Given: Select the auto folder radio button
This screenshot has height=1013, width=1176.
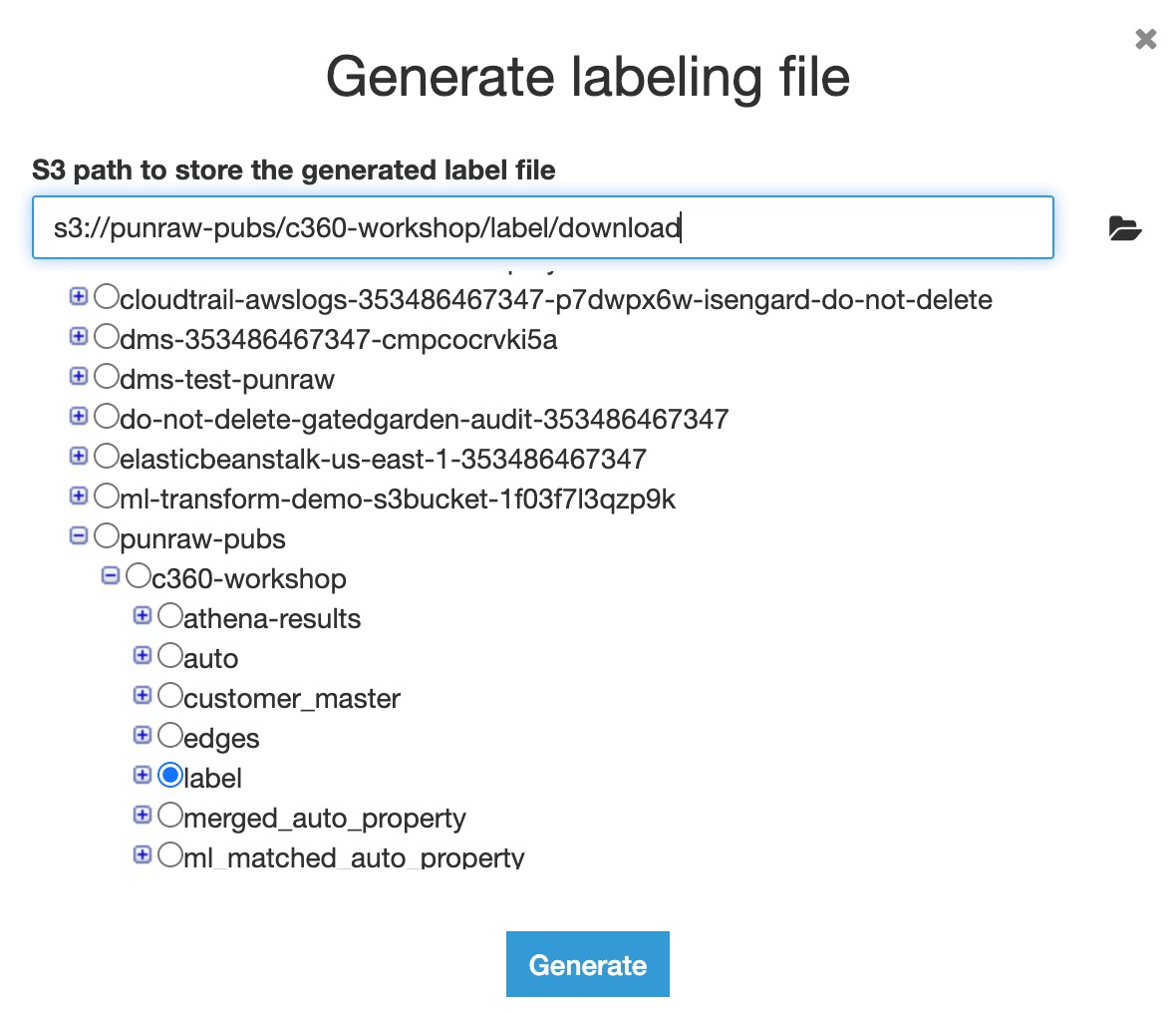Looking at the screenshot, I should [x=170, y=655].
